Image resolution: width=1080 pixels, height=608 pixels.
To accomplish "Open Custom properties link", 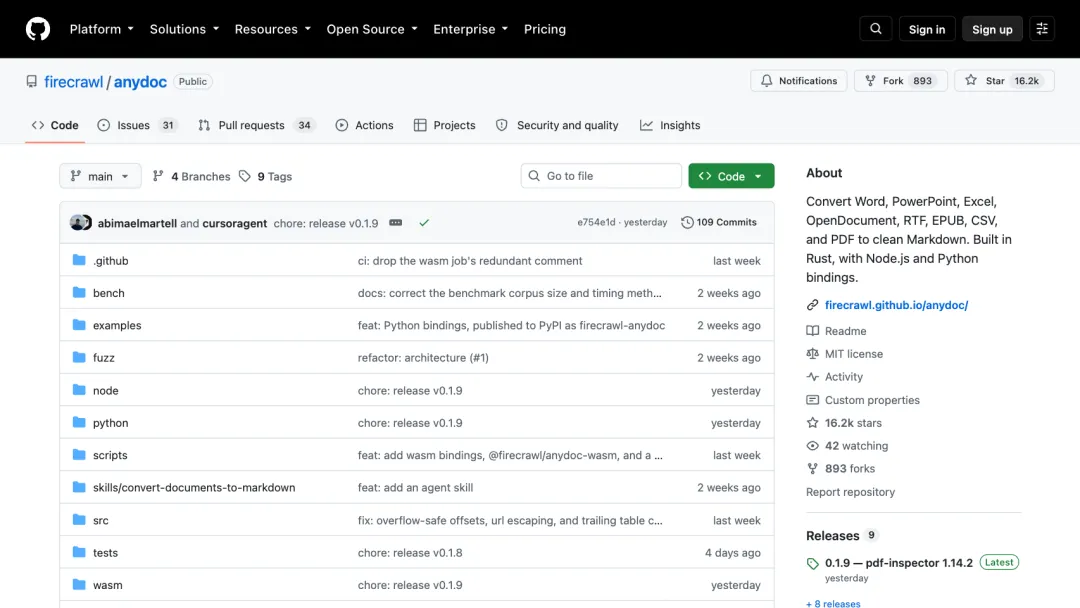I will point(872,399).
